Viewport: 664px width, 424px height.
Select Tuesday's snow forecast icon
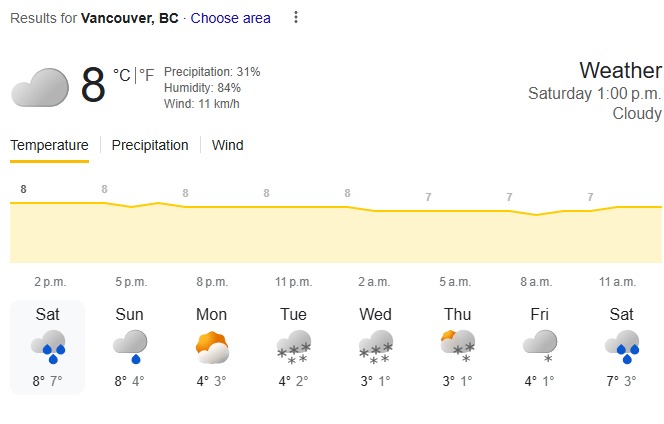tap(293, 345)
